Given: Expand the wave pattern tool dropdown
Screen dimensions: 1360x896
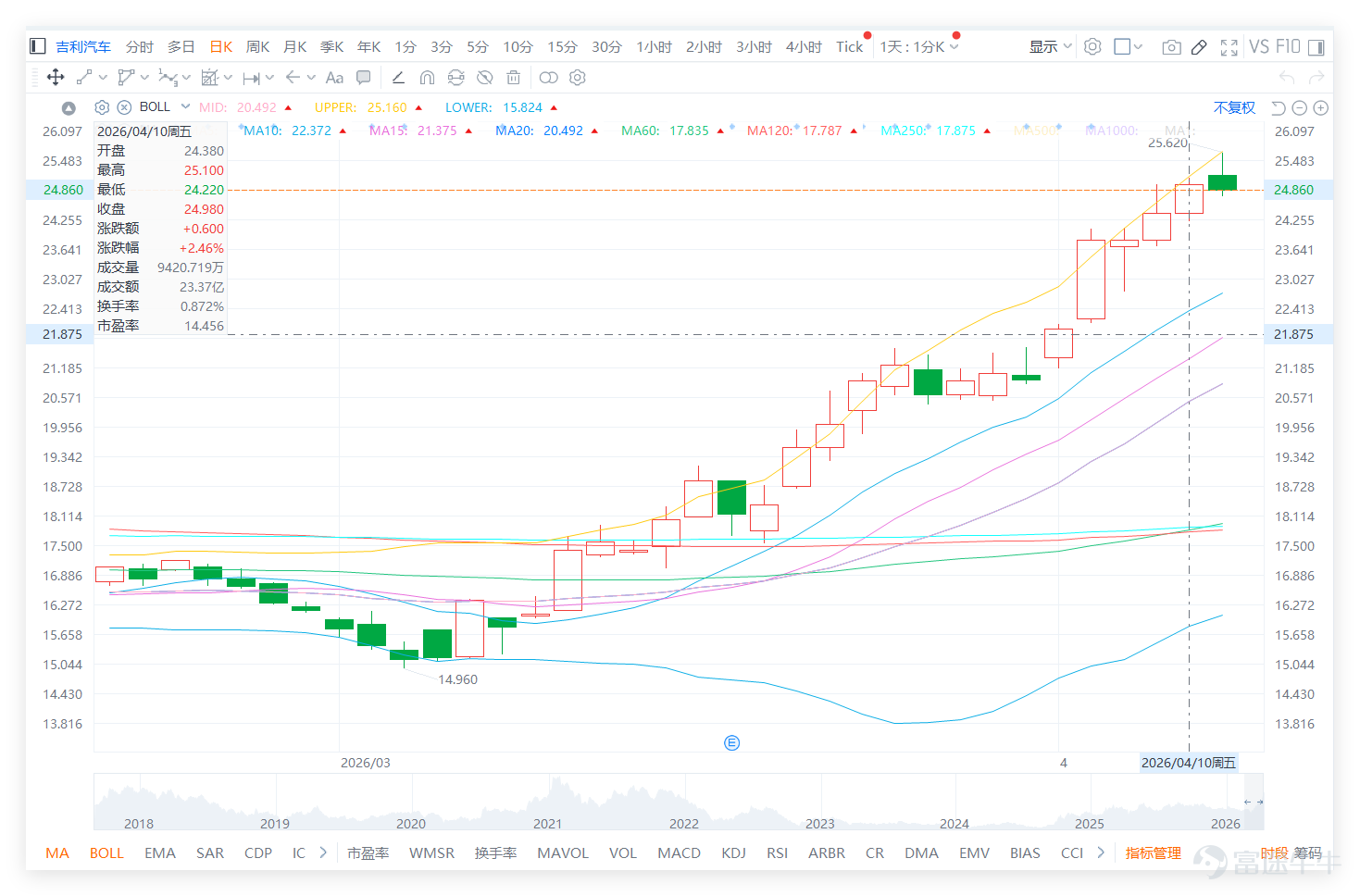Looking at the screenshot, I should tap(186, 78).
